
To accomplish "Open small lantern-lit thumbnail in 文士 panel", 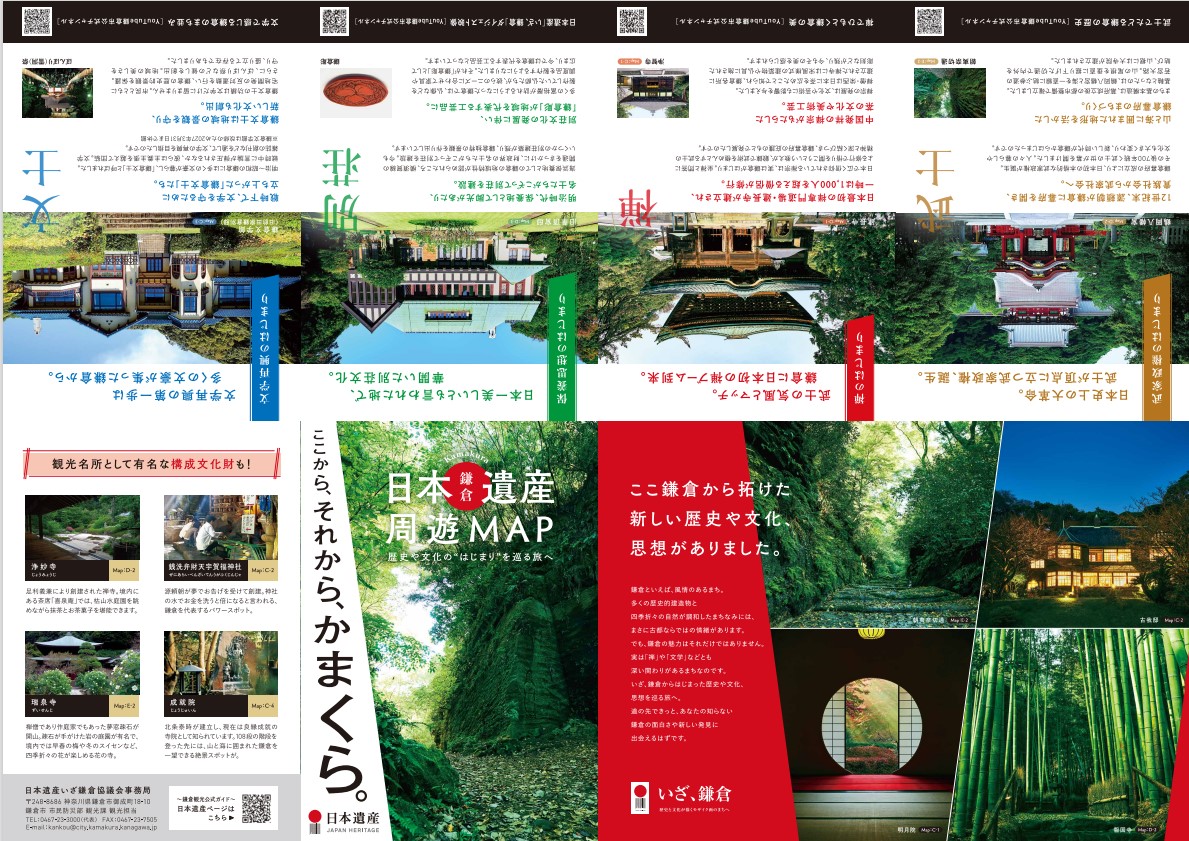I will coord(58,93).
